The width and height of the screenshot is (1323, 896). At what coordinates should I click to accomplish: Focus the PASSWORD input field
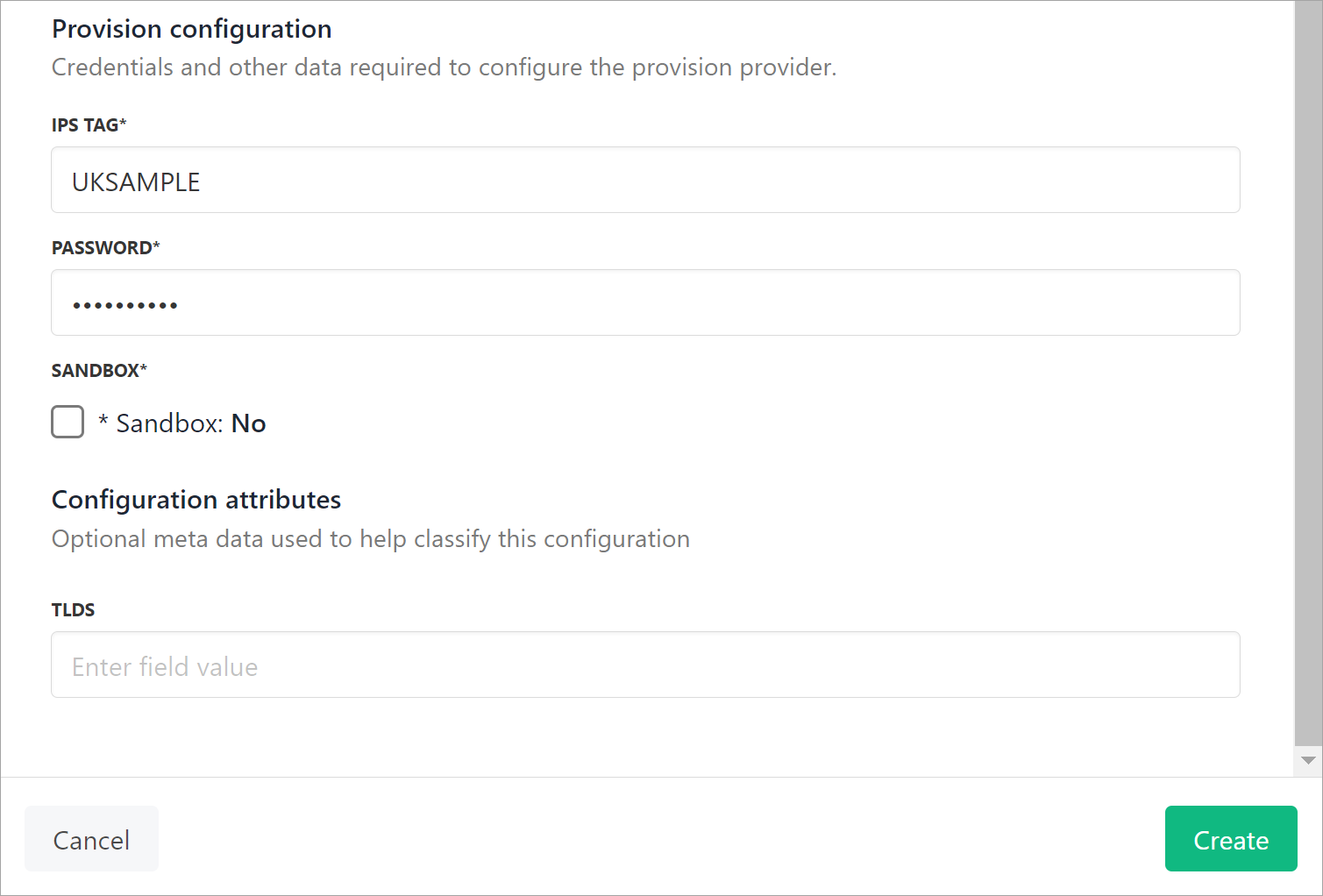click(x=645, y=302)
